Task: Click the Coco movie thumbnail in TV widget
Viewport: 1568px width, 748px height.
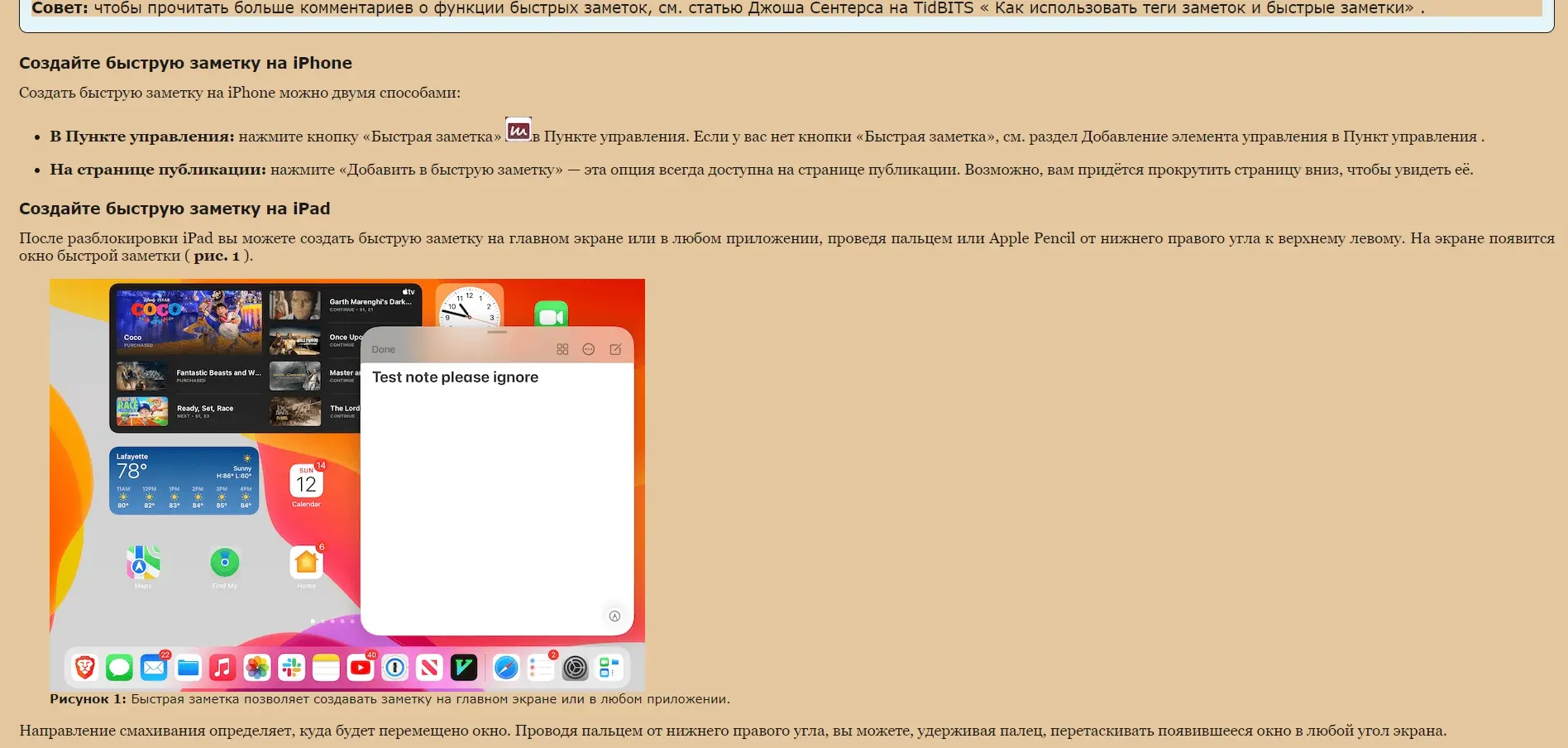Action: (189, 321)
